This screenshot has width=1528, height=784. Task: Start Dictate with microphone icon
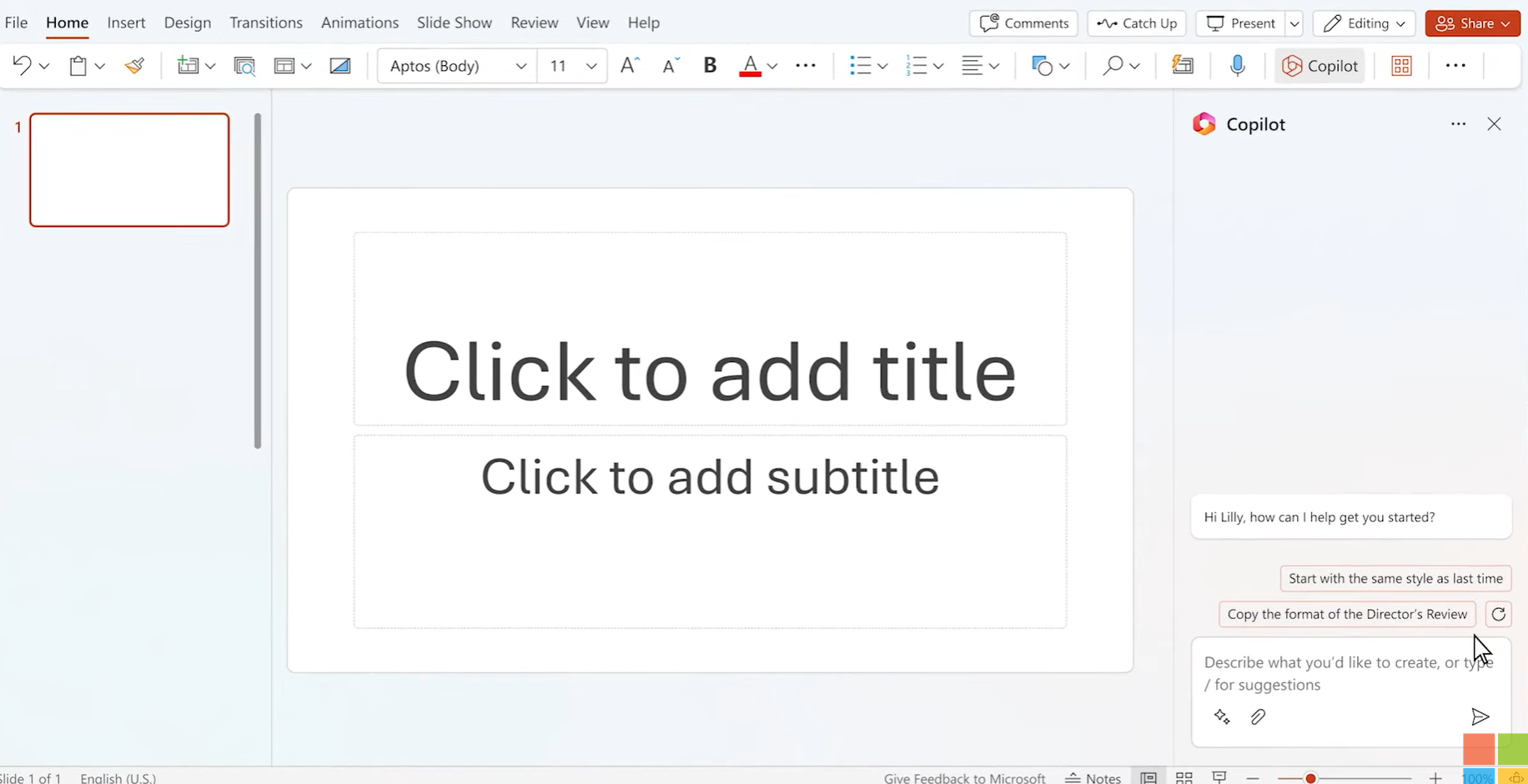point(1238,65)
